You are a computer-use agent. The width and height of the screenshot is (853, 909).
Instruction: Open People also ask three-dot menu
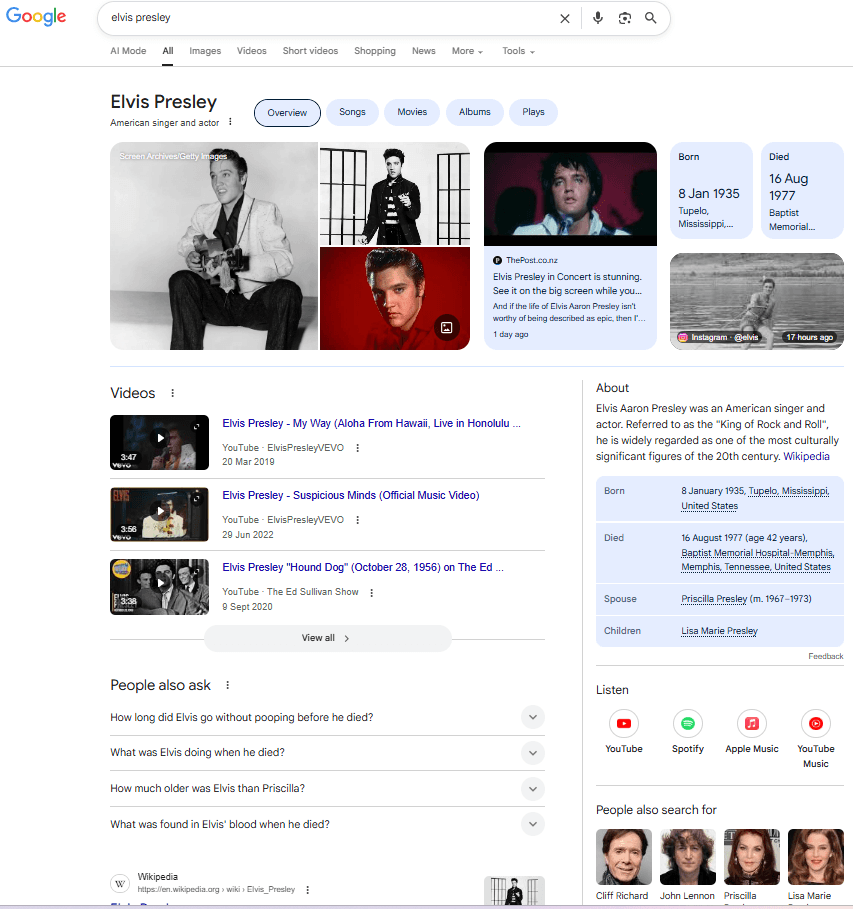coord(227,685)
